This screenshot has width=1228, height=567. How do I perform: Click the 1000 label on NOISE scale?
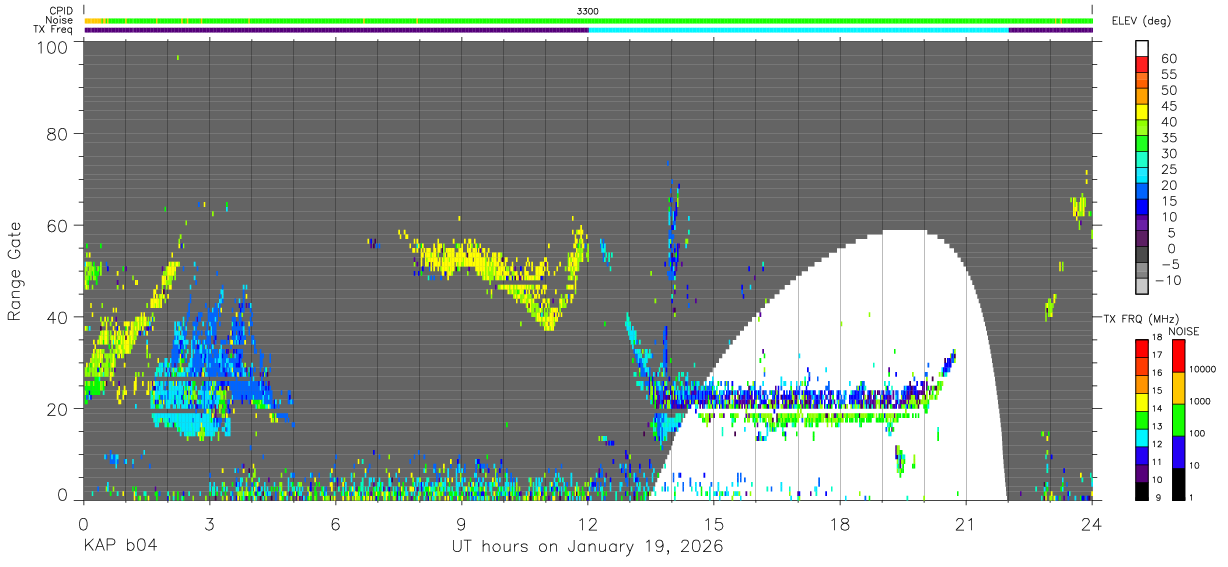point(1200,402)
